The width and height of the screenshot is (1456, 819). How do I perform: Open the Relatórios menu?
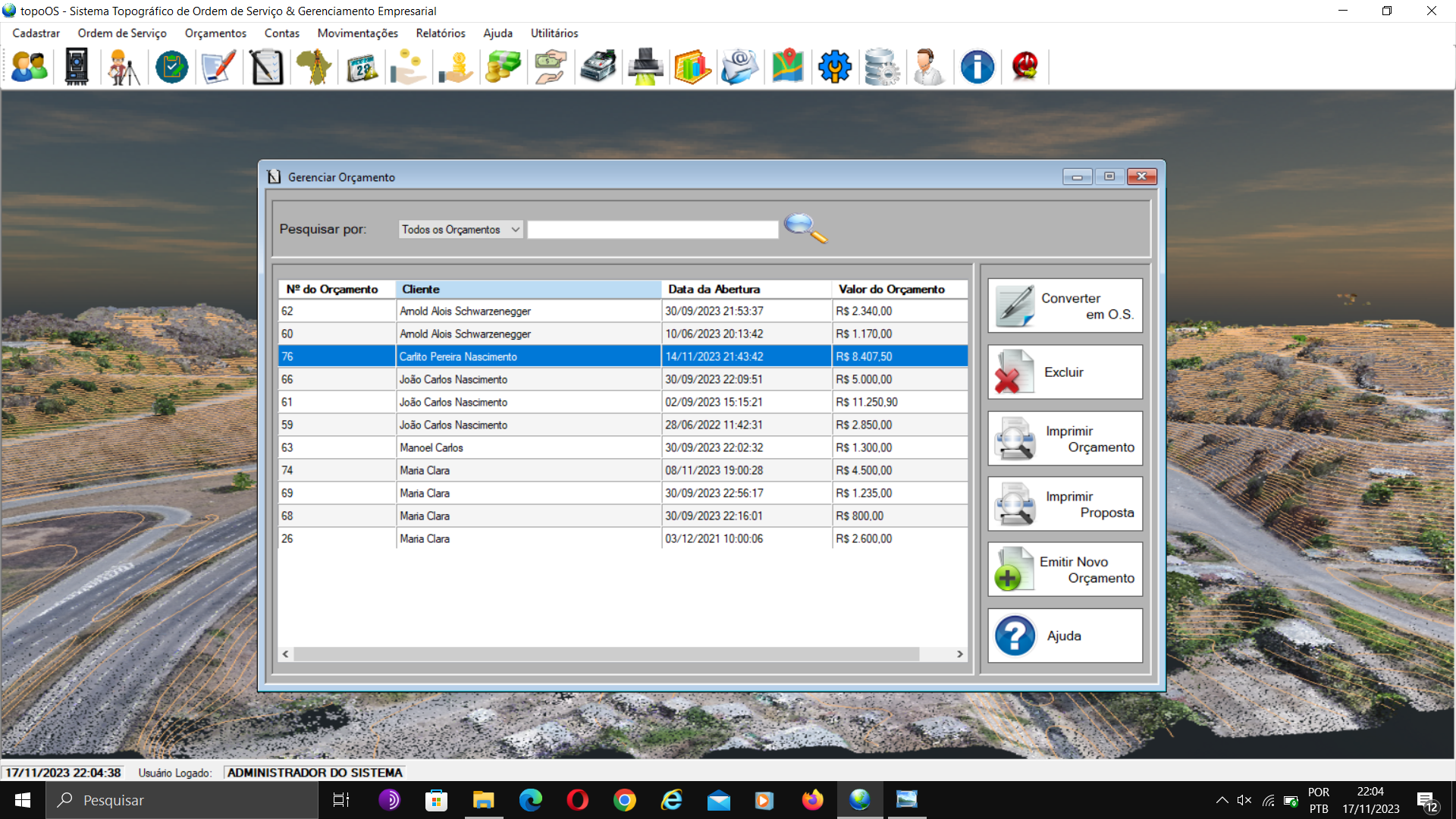[440, 33]
